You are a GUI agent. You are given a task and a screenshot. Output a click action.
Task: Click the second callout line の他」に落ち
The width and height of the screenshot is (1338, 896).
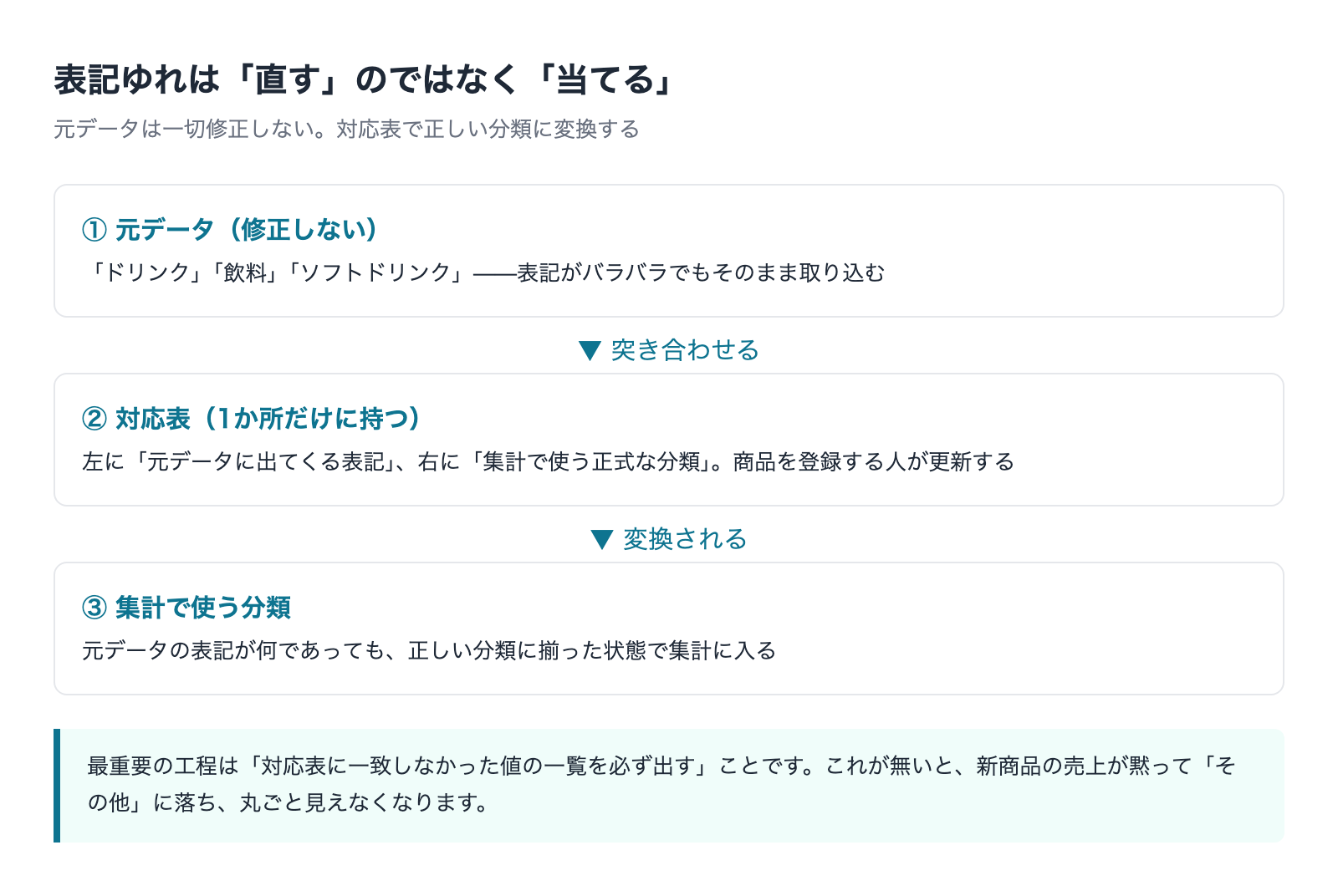pyautogui.click(x=288, y=802)
